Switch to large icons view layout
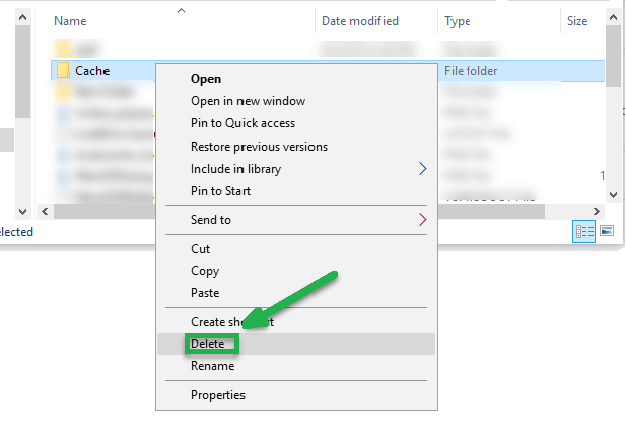 606,232
